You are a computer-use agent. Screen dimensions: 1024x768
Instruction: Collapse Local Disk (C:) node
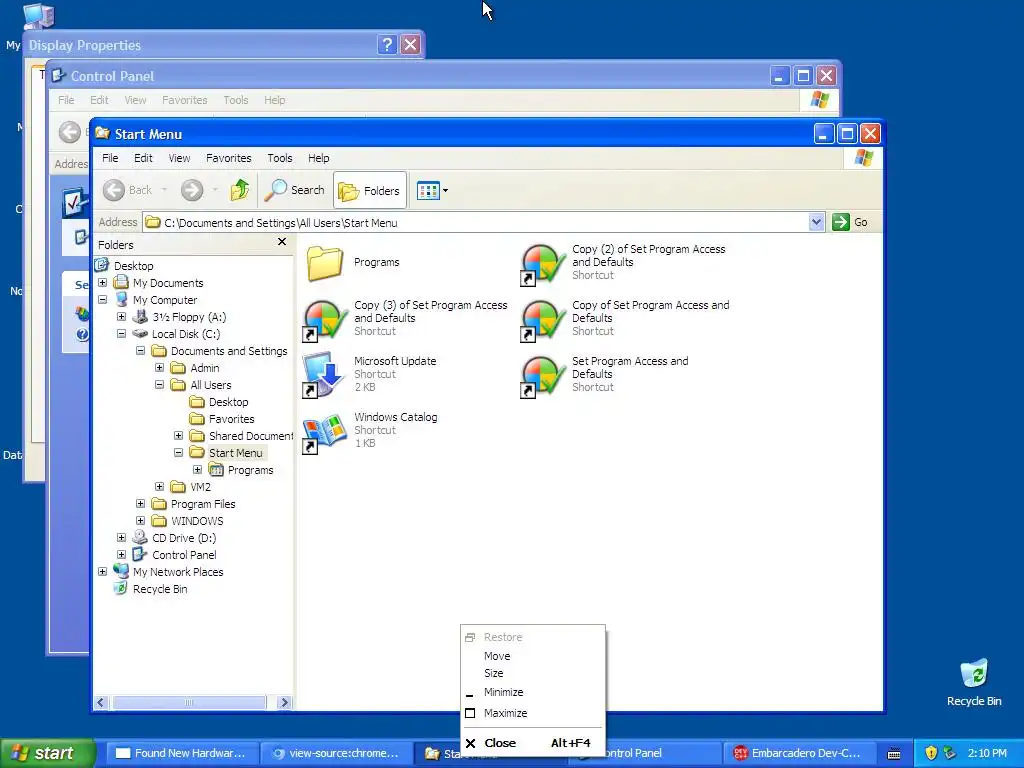pos(121,334)
